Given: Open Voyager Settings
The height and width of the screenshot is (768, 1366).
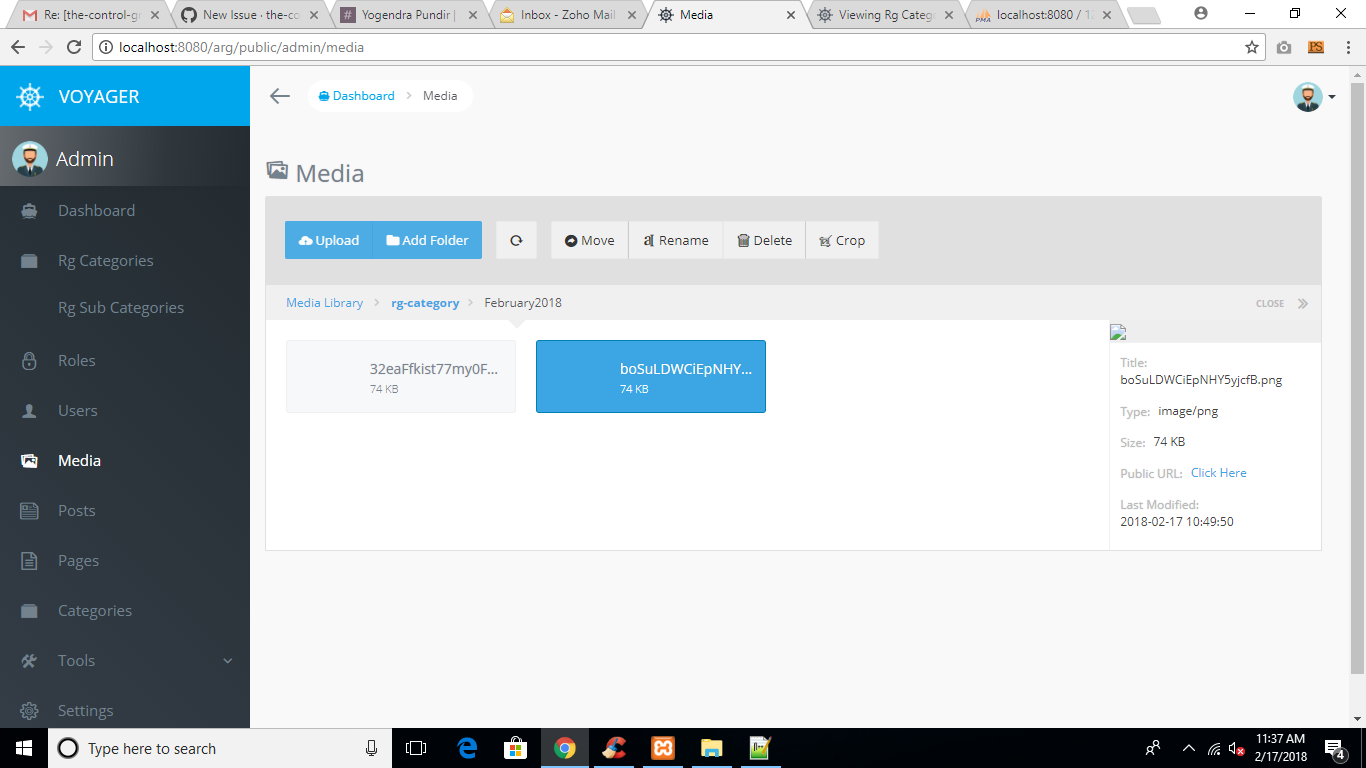Looking at the screenshot, I should point(84,710).
